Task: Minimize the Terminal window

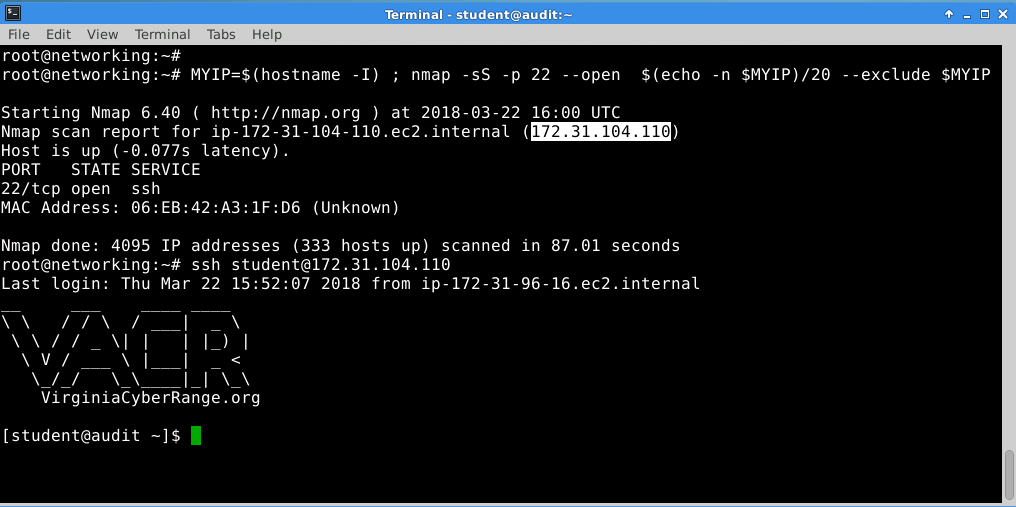Action: [x=969, y=14]
